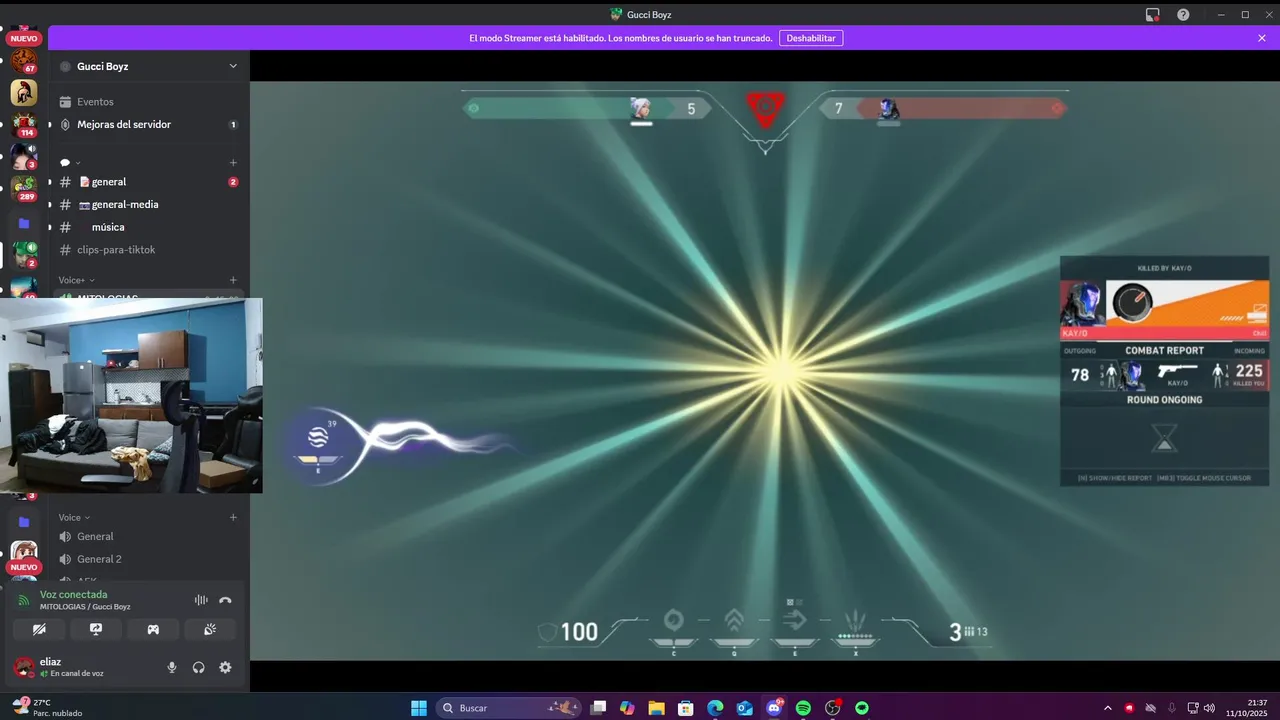Click MITOLOGIAS / Gucci Boyz channel link
1280x720 pixels.
[x=85, y=607]
